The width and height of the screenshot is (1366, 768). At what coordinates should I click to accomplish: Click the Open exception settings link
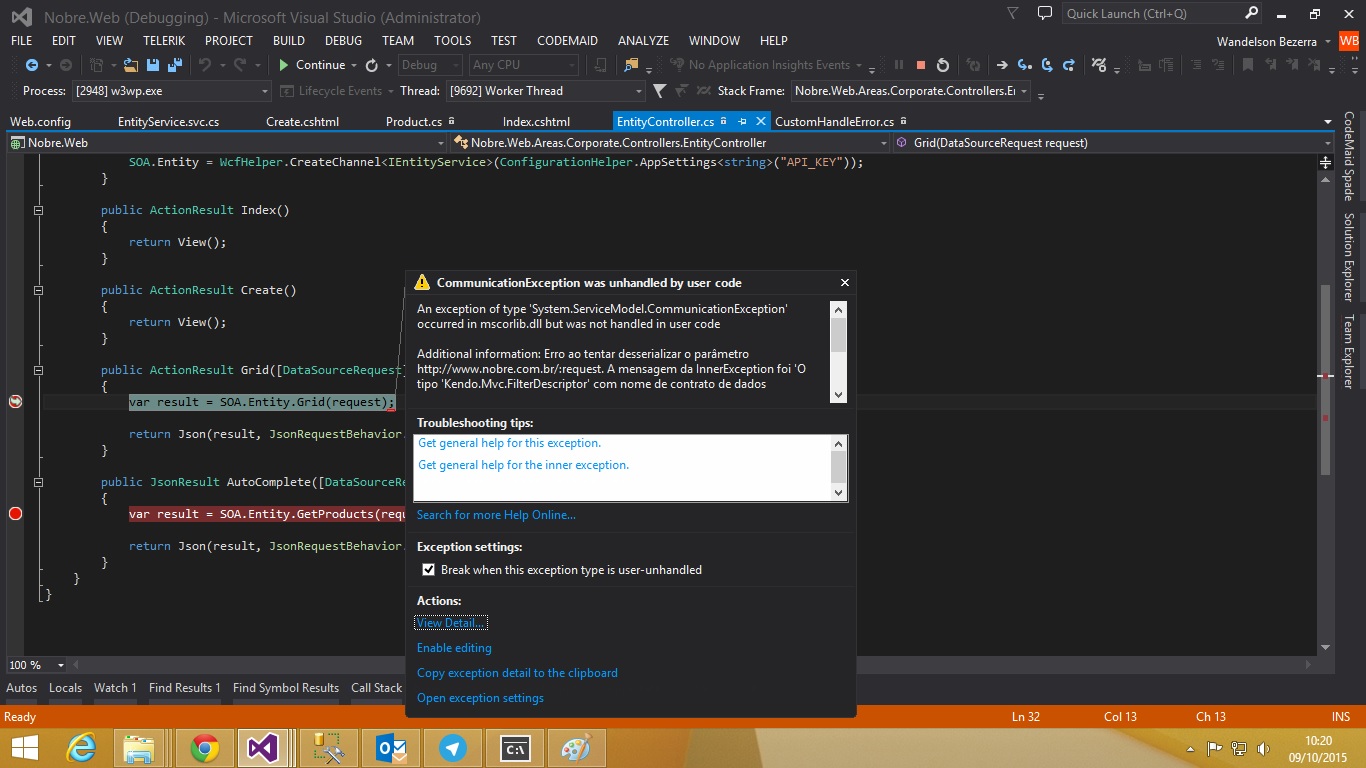(480, 698)
